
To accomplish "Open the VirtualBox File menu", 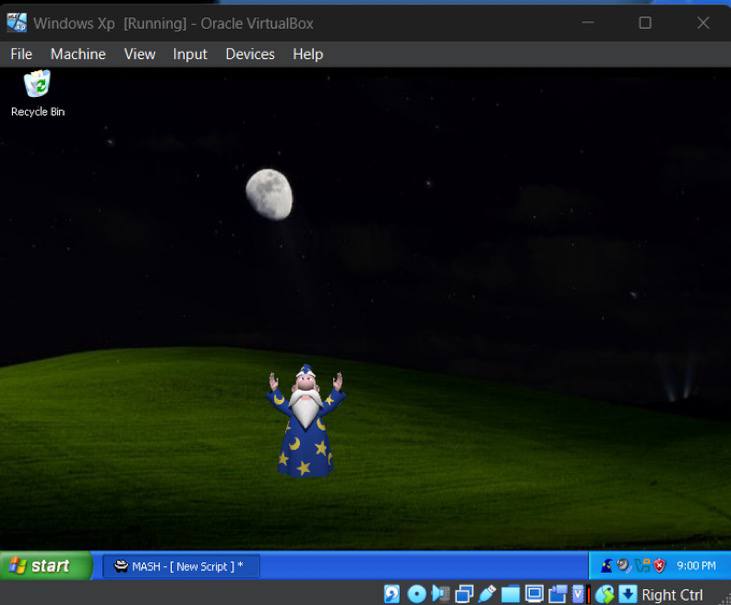I will pyautogui.click(x=21, y=54).
